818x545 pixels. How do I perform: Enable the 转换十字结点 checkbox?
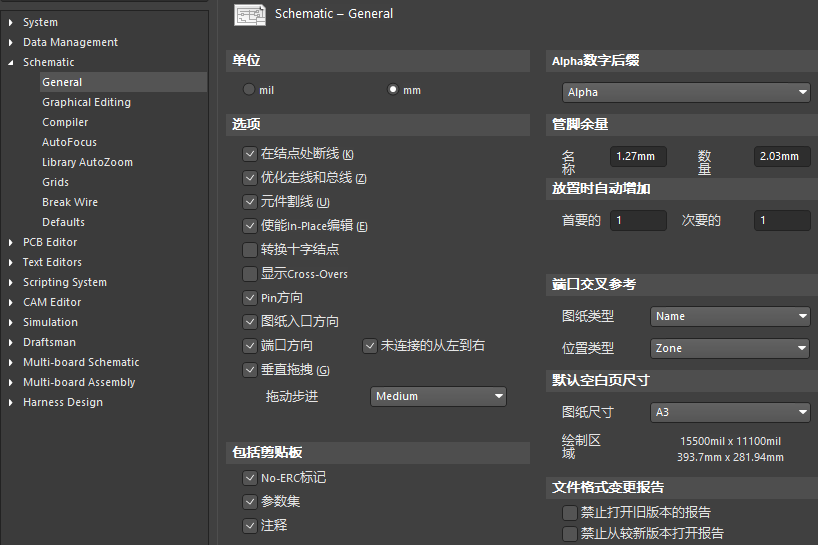coord(250,250)
